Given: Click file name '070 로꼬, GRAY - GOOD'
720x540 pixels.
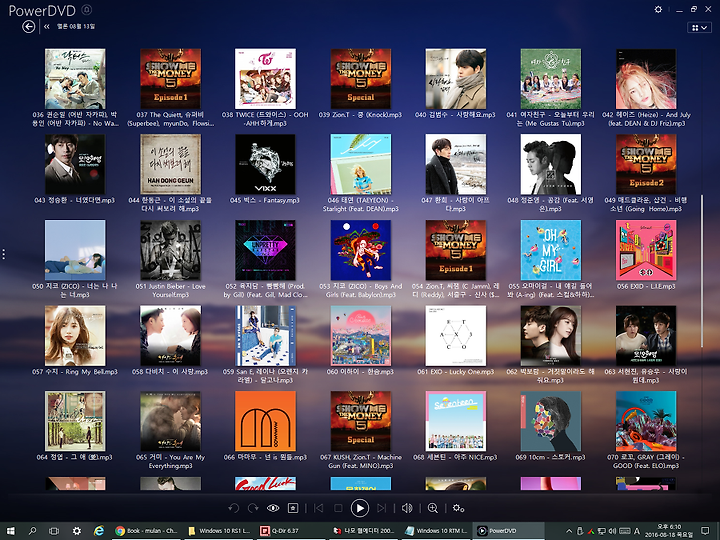Looking at the screenshot, I should click(x=646, y=461).
